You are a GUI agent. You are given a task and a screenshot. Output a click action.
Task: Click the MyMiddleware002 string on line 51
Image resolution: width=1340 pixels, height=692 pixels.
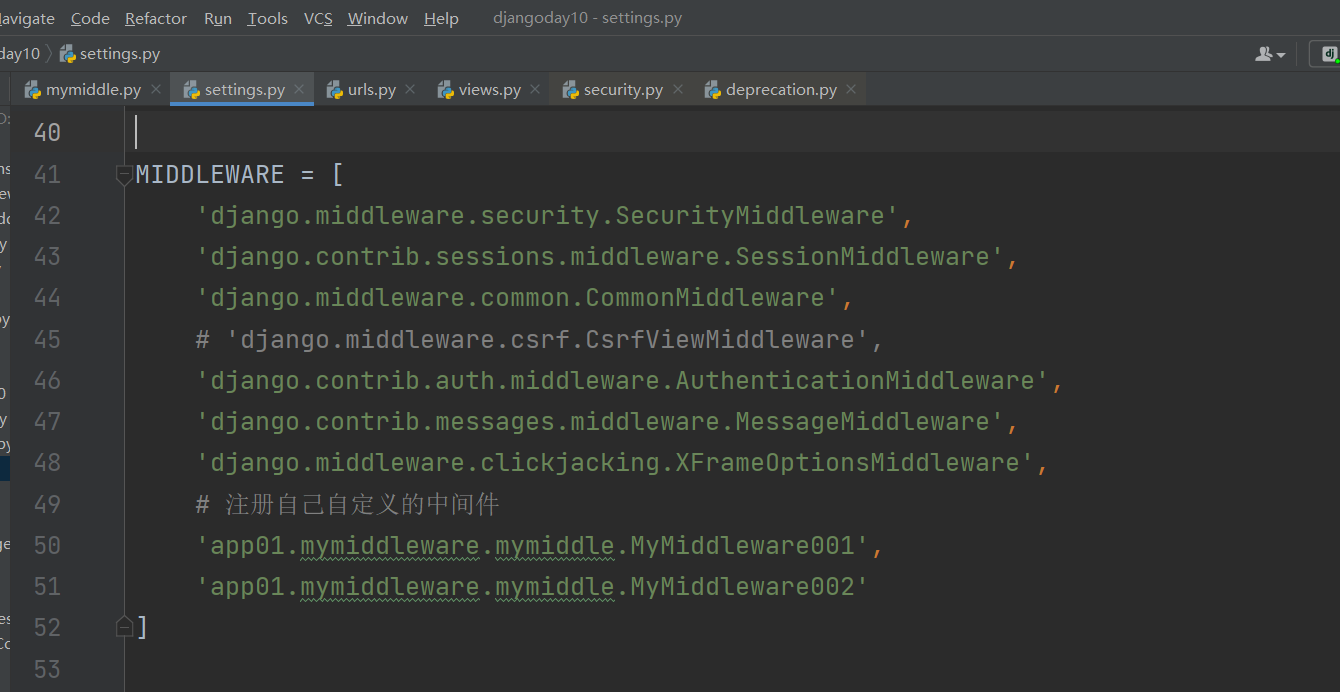coord(533,586)
